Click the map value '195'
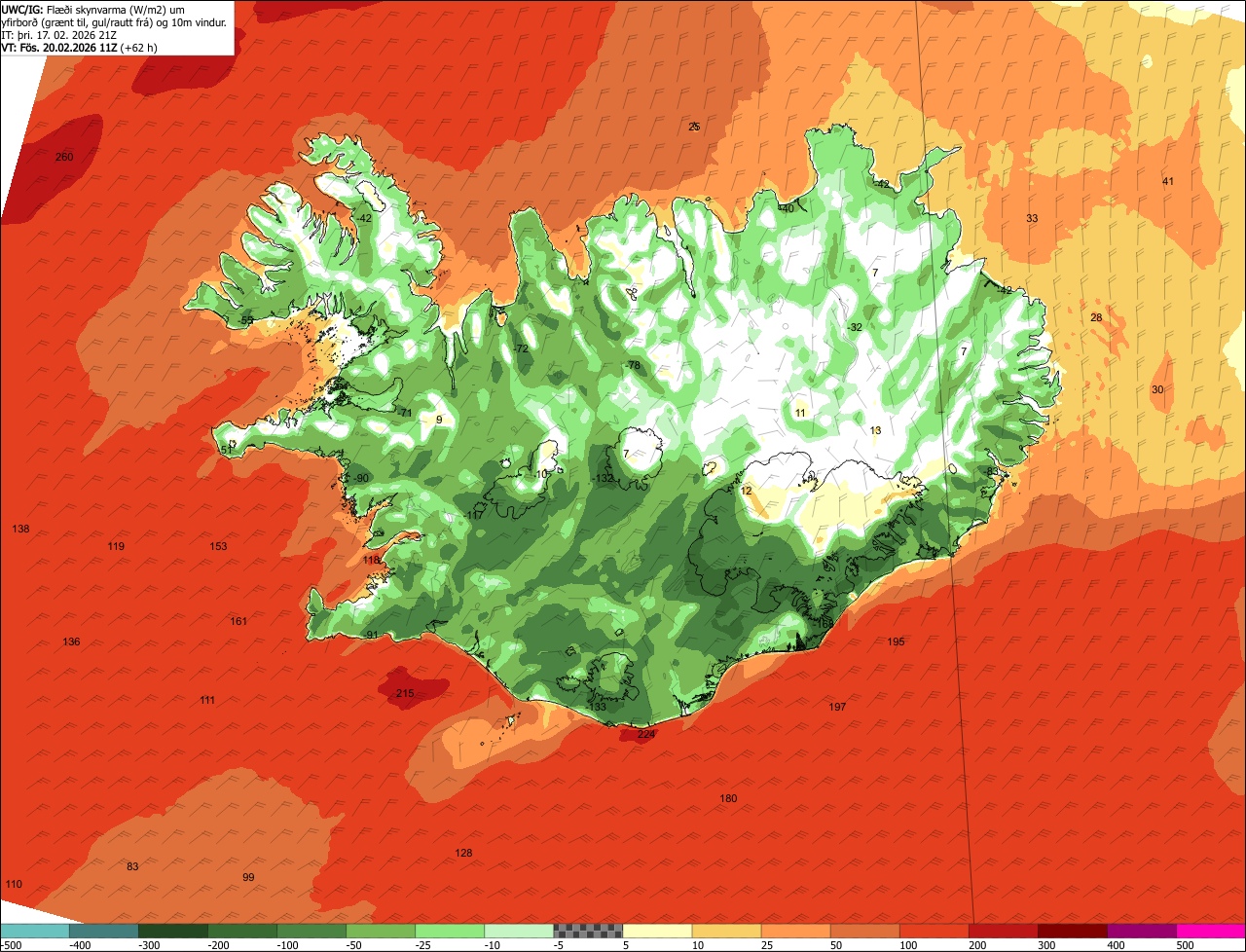 (x=897, y=641)
